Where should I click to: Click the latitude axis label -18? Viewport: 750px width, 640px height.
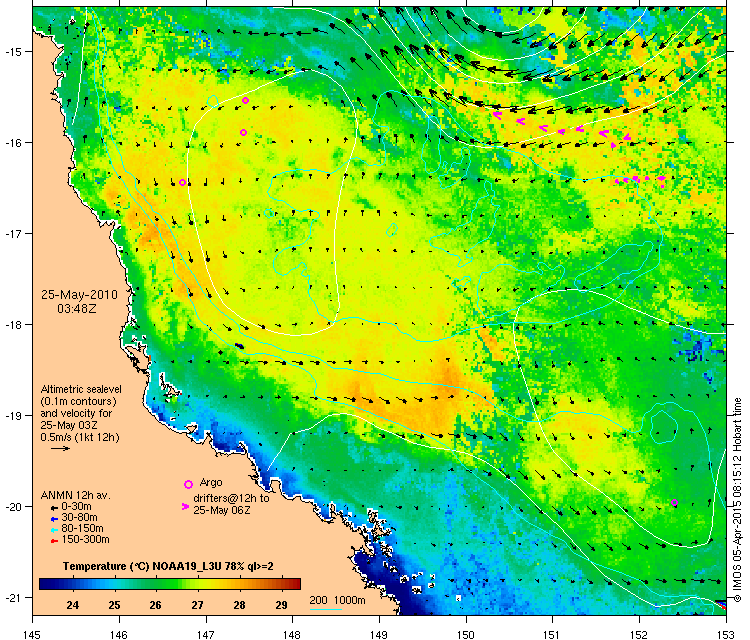click(x=13, y=324)
